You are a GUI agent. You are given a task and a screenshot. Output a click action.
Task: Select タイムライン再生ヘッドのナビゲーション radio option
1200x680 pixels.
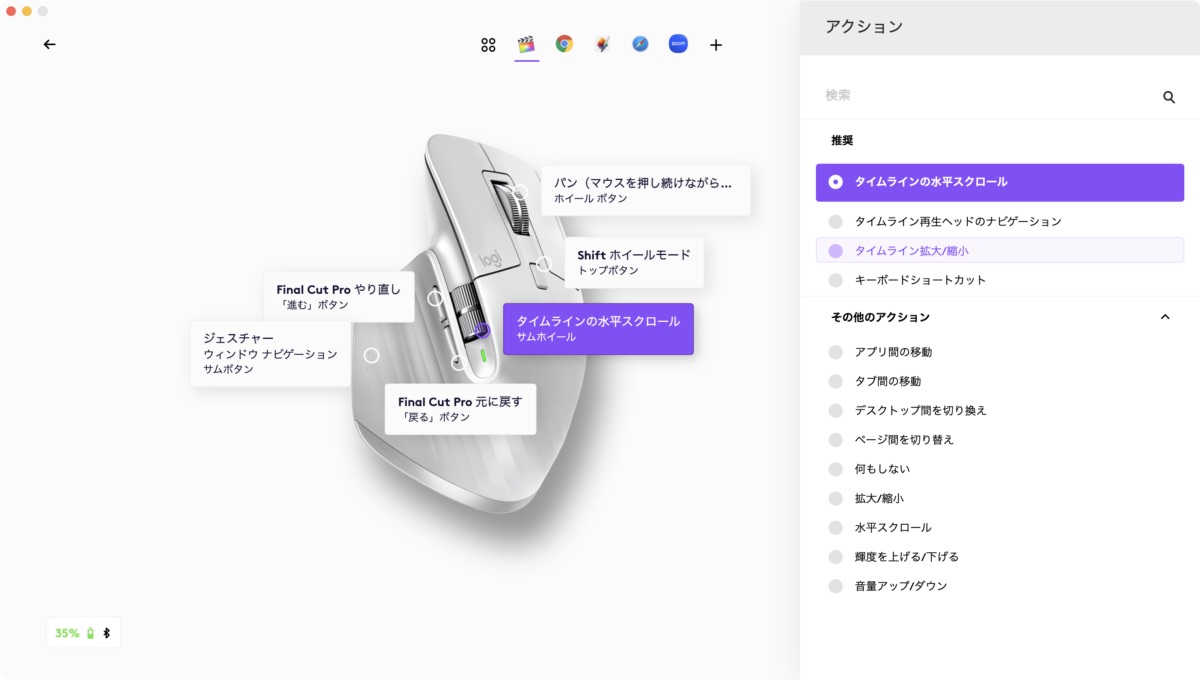pos(836,221)
